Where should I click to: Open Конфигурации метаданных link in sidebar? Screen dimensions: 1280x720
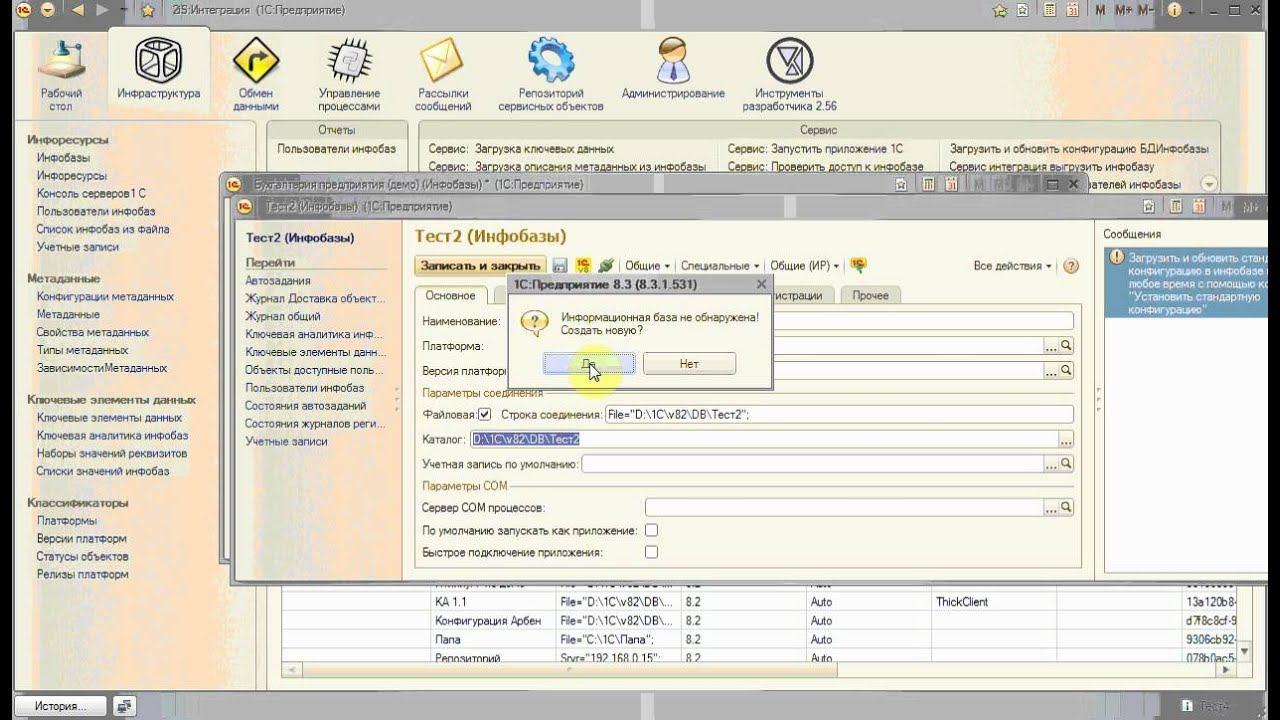click(105, 296)
